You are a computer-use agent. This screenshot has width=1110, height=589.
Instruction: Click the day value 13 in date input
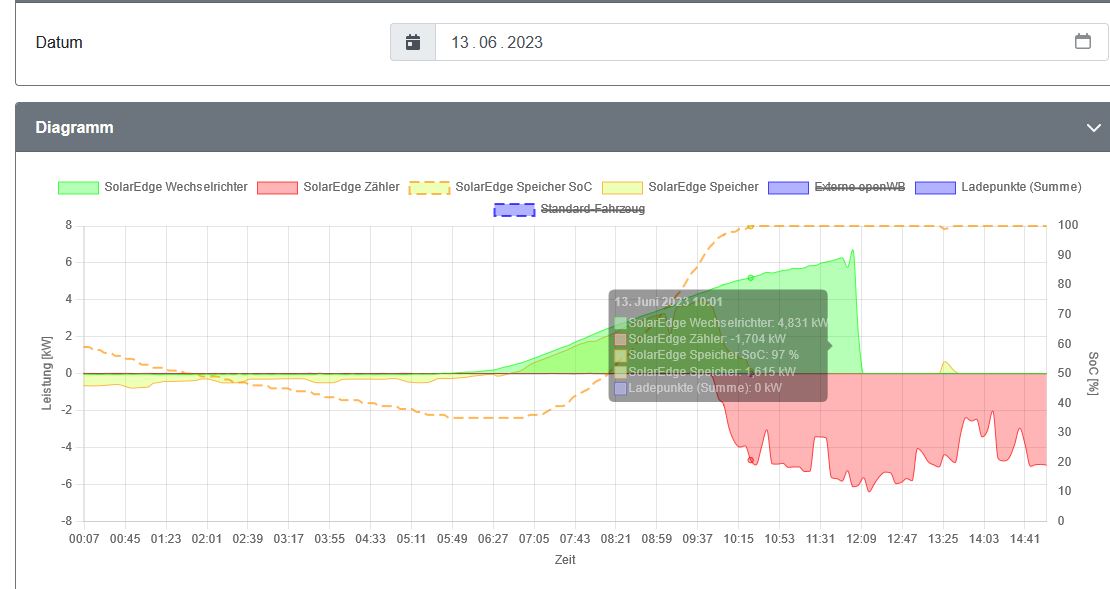(460, 43)
